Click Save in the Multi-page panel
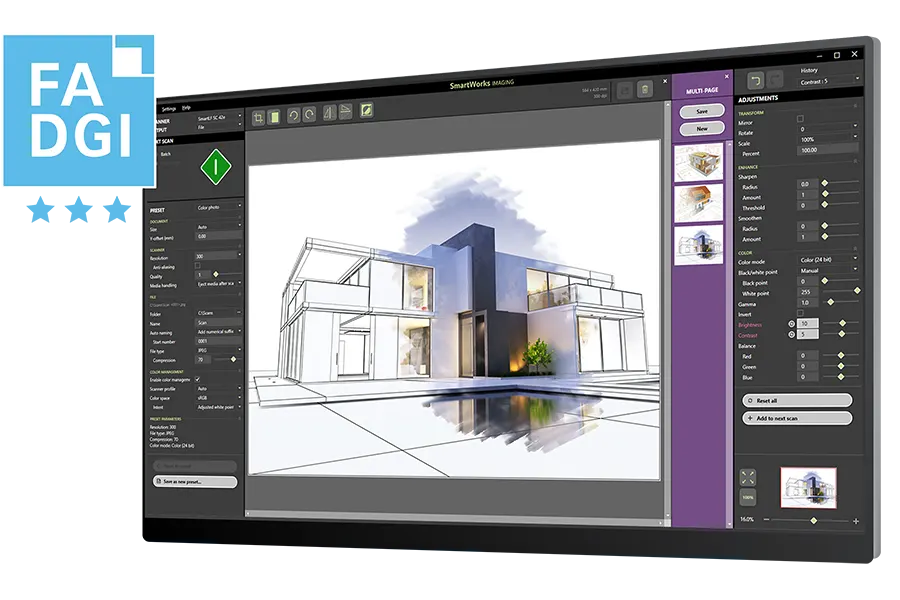900x600 pixels. pyautogui.click(x=701, y=111)
